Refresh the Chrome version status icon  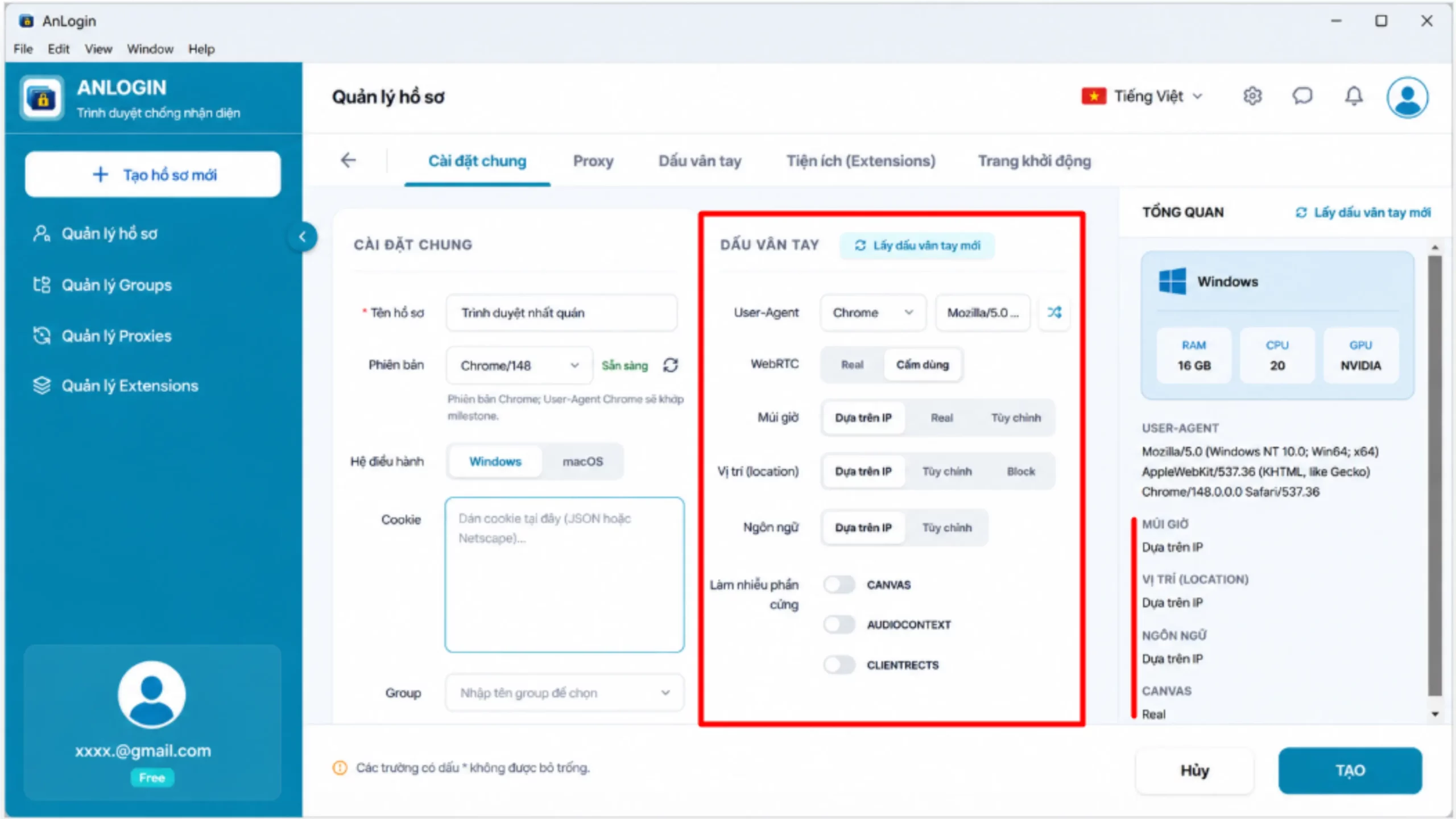tap(671, 365)
